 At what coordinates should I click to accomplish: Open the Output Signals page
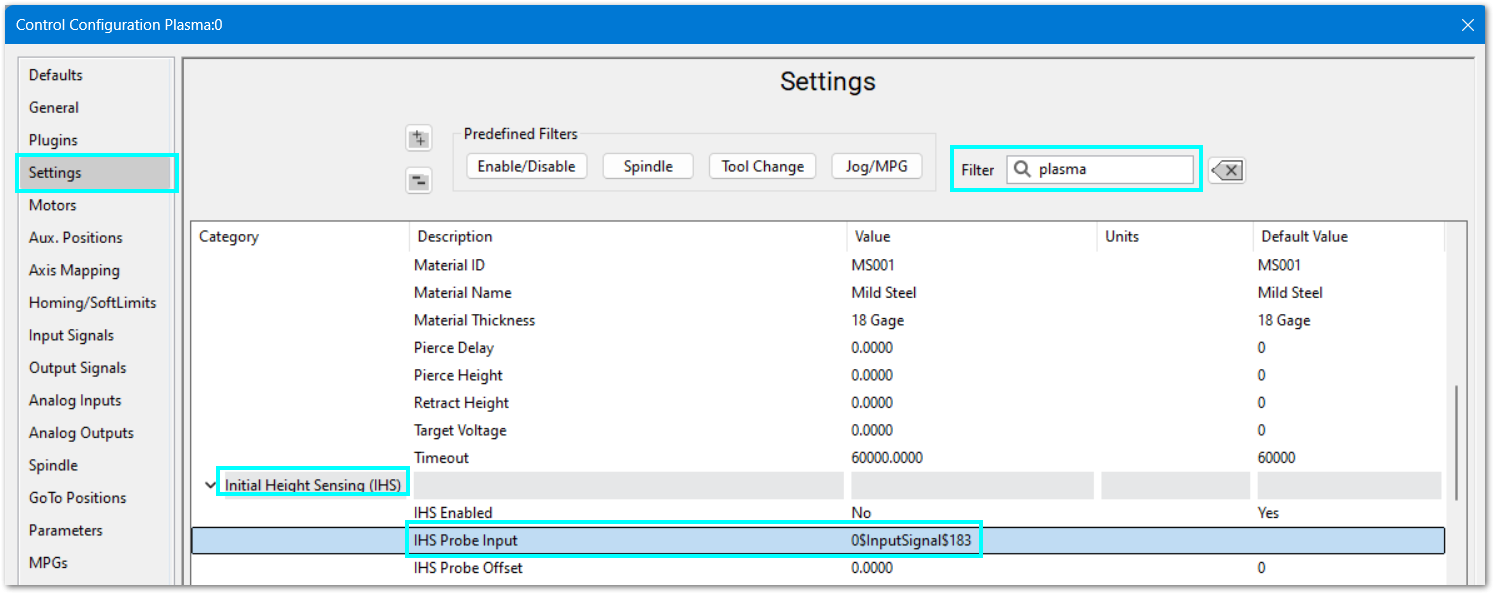pyautogui.click(x=77, y=368)
